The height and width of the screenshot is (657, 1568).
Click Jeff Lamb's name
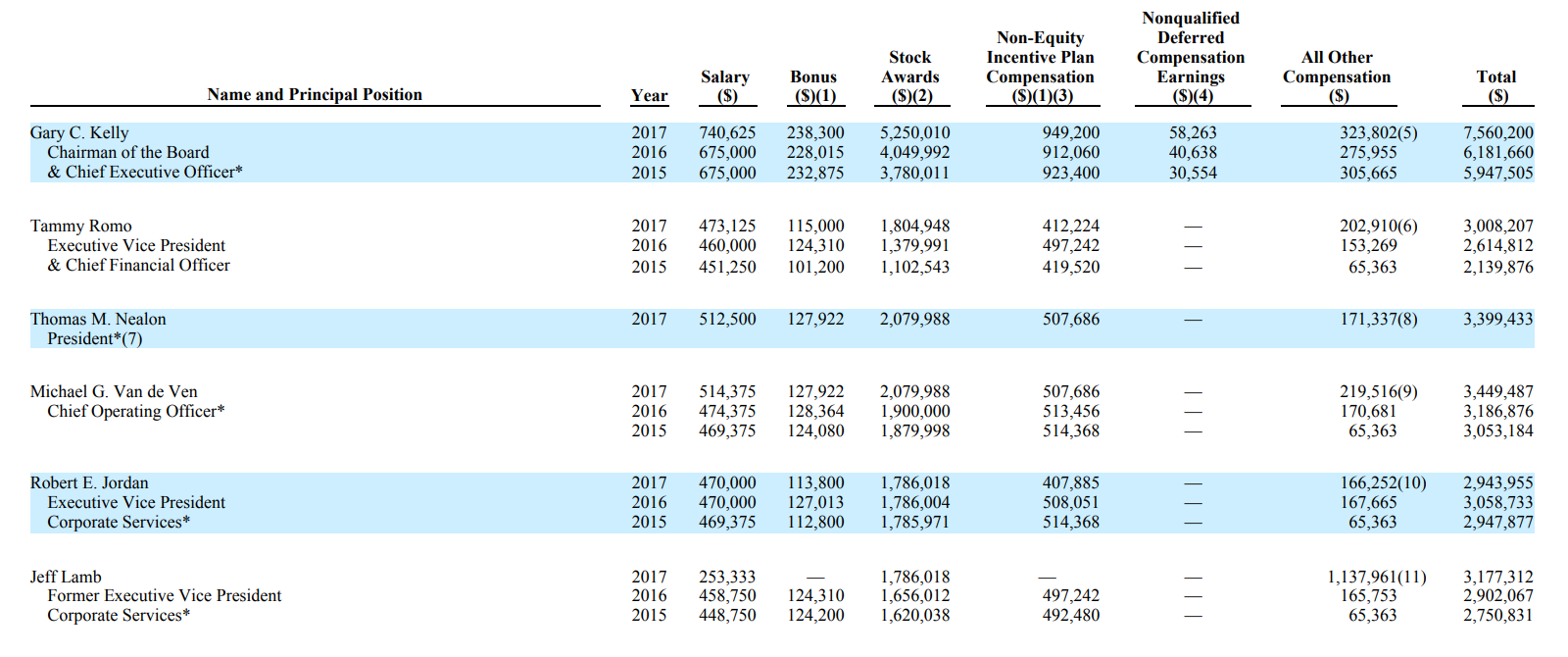(66, 577)
